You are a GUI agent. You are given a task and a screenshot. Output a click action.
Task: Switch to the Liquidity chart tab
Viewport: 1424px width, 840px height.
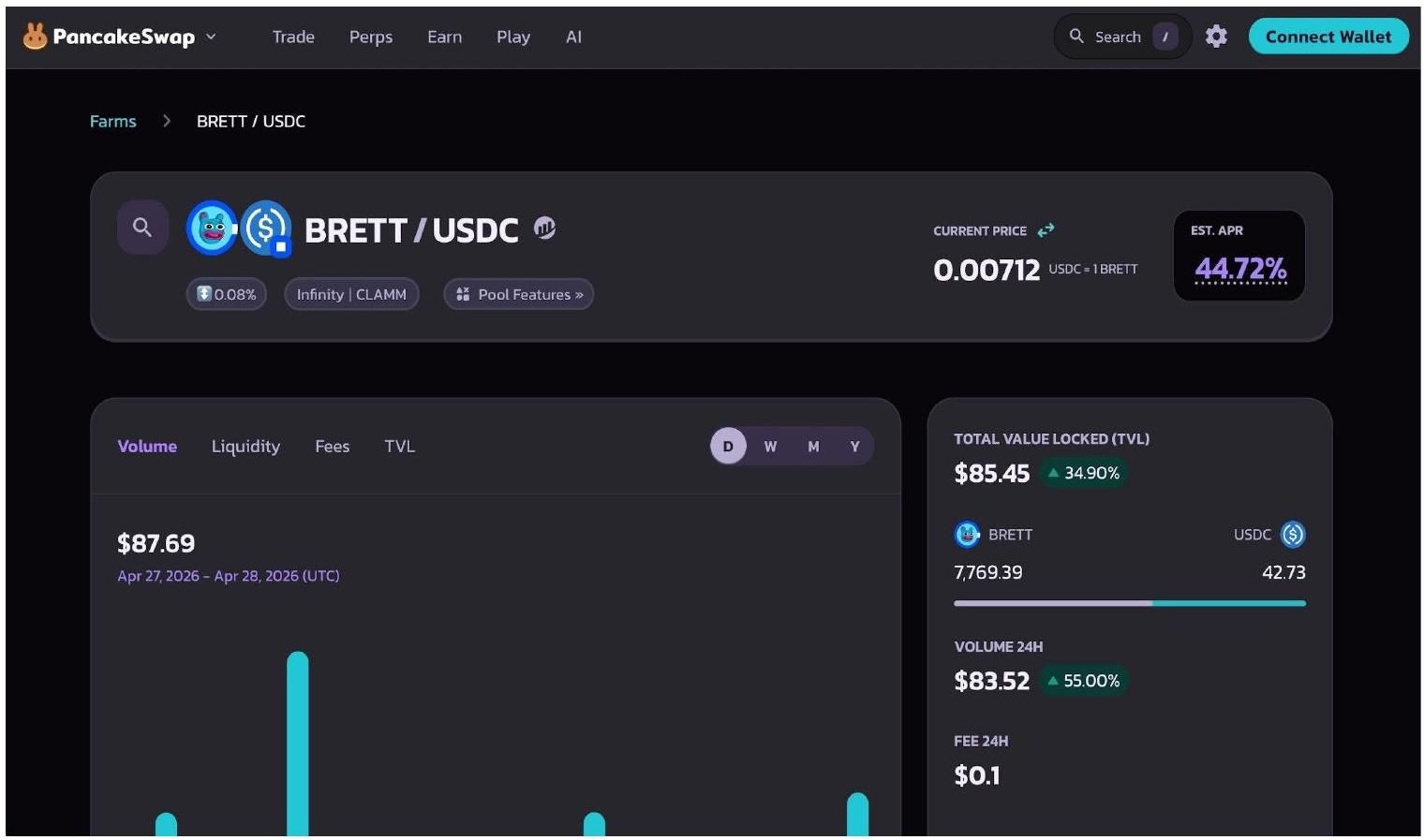pos(245,446)
